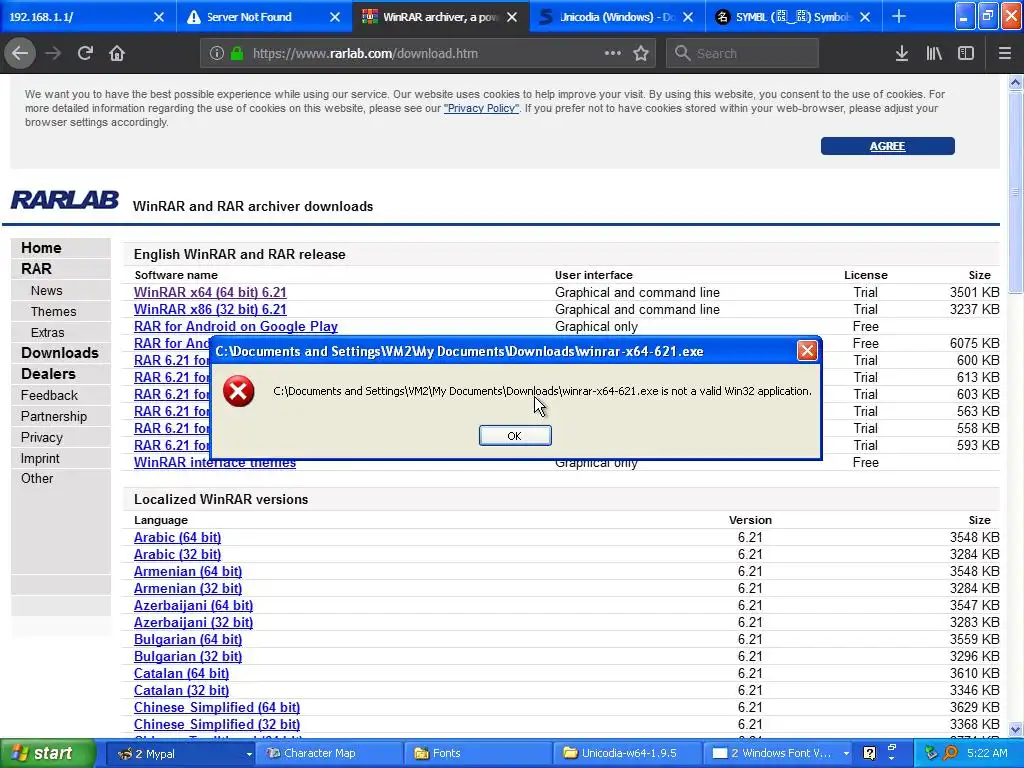Click the green secure padlock icon
This screenshot has width=1024, height=768.
pos(237,54)
